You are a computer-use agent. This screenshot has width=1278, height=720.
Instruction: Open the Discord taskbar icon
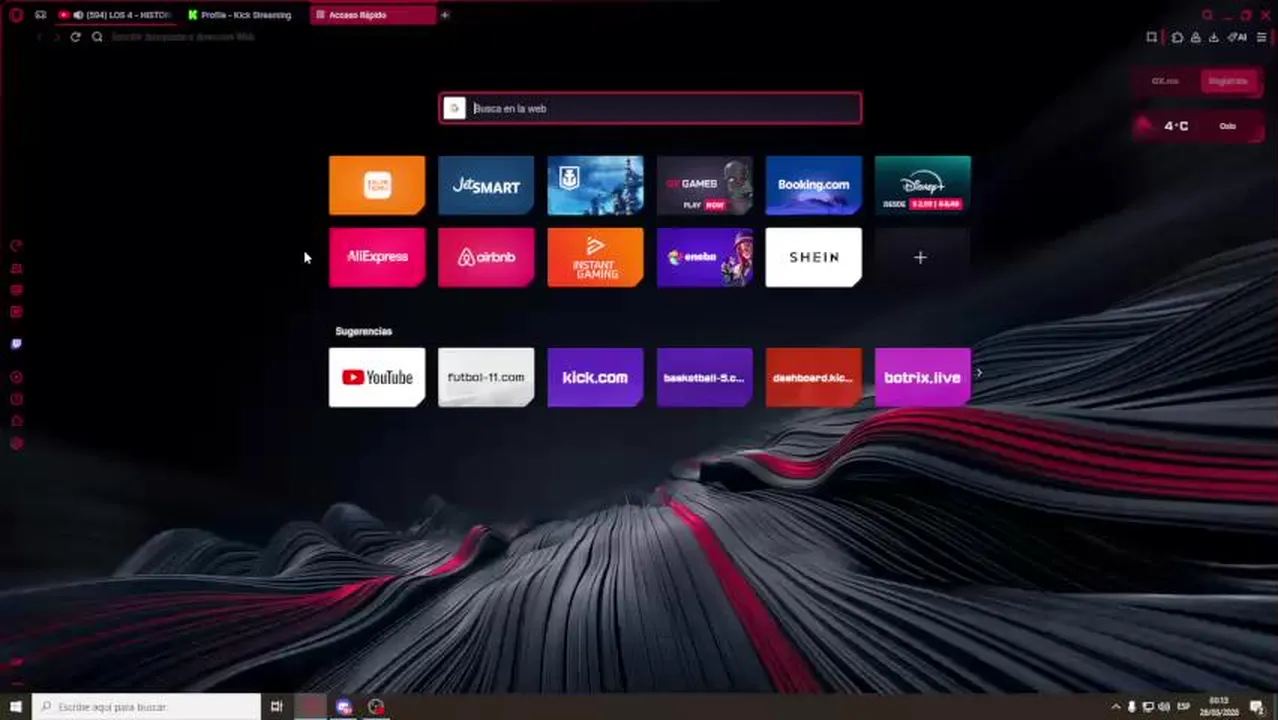[344, 707]
